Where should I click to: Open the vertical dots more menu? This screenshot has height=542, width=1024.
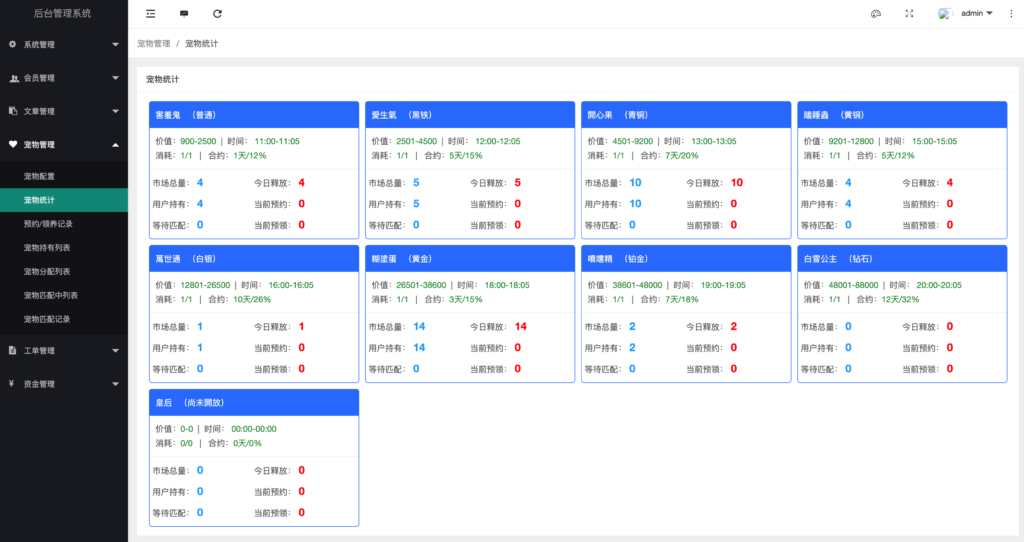point(1011,14)
